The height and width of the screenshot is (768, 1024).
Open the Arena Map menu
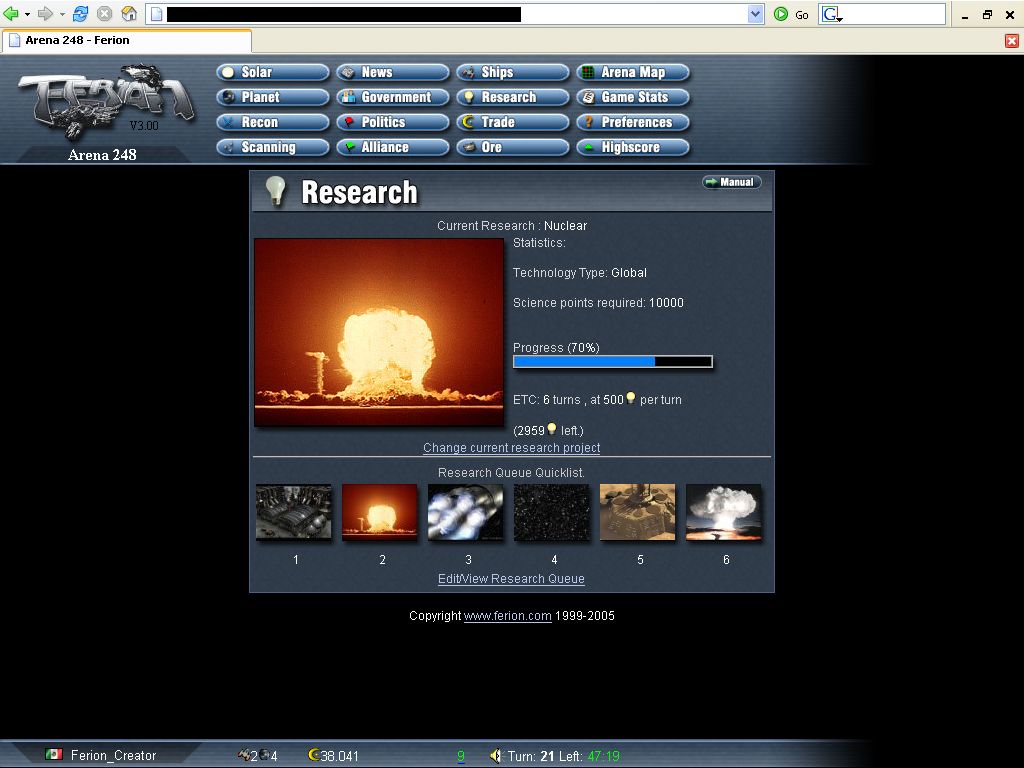click(x=632, y=72)
